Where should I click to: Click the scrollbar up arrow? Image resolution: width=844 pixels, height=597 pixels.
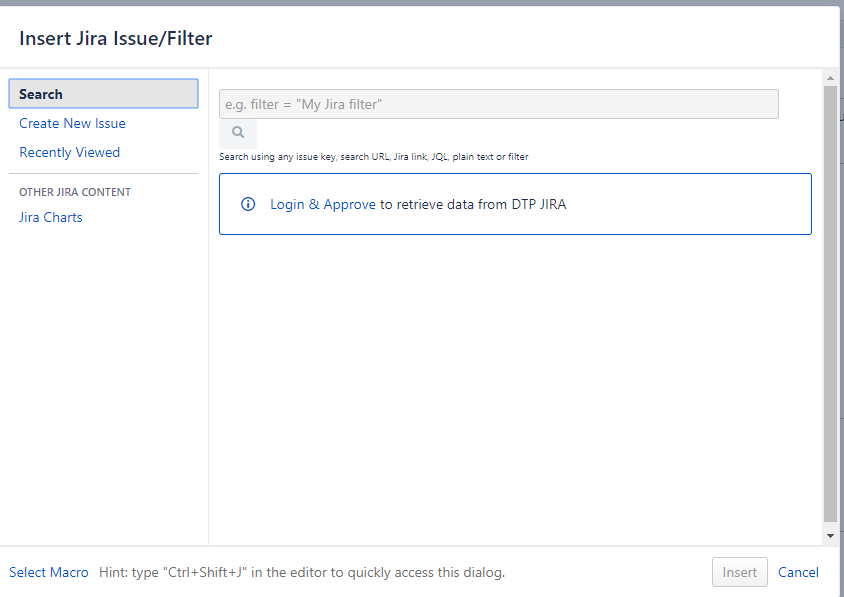click(x=830, y=78)
